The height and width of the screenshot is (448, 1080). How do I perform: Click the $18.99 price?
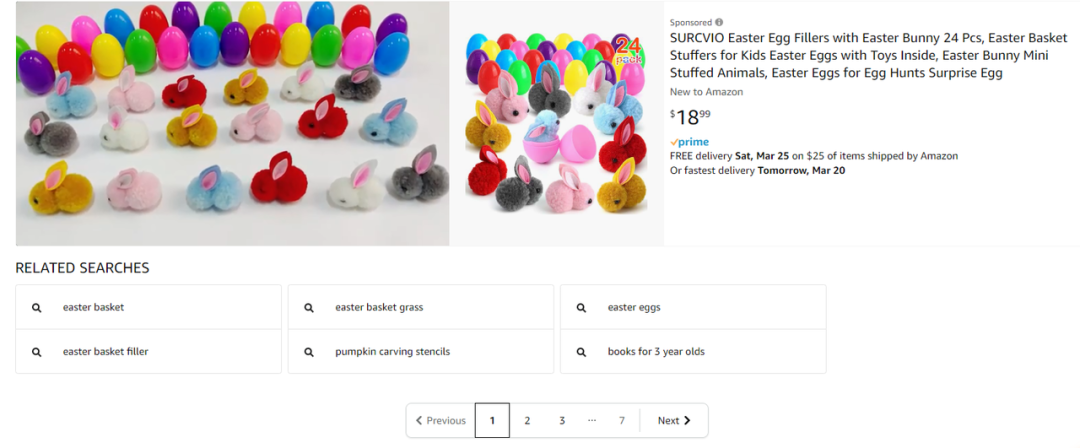(692, 116)
